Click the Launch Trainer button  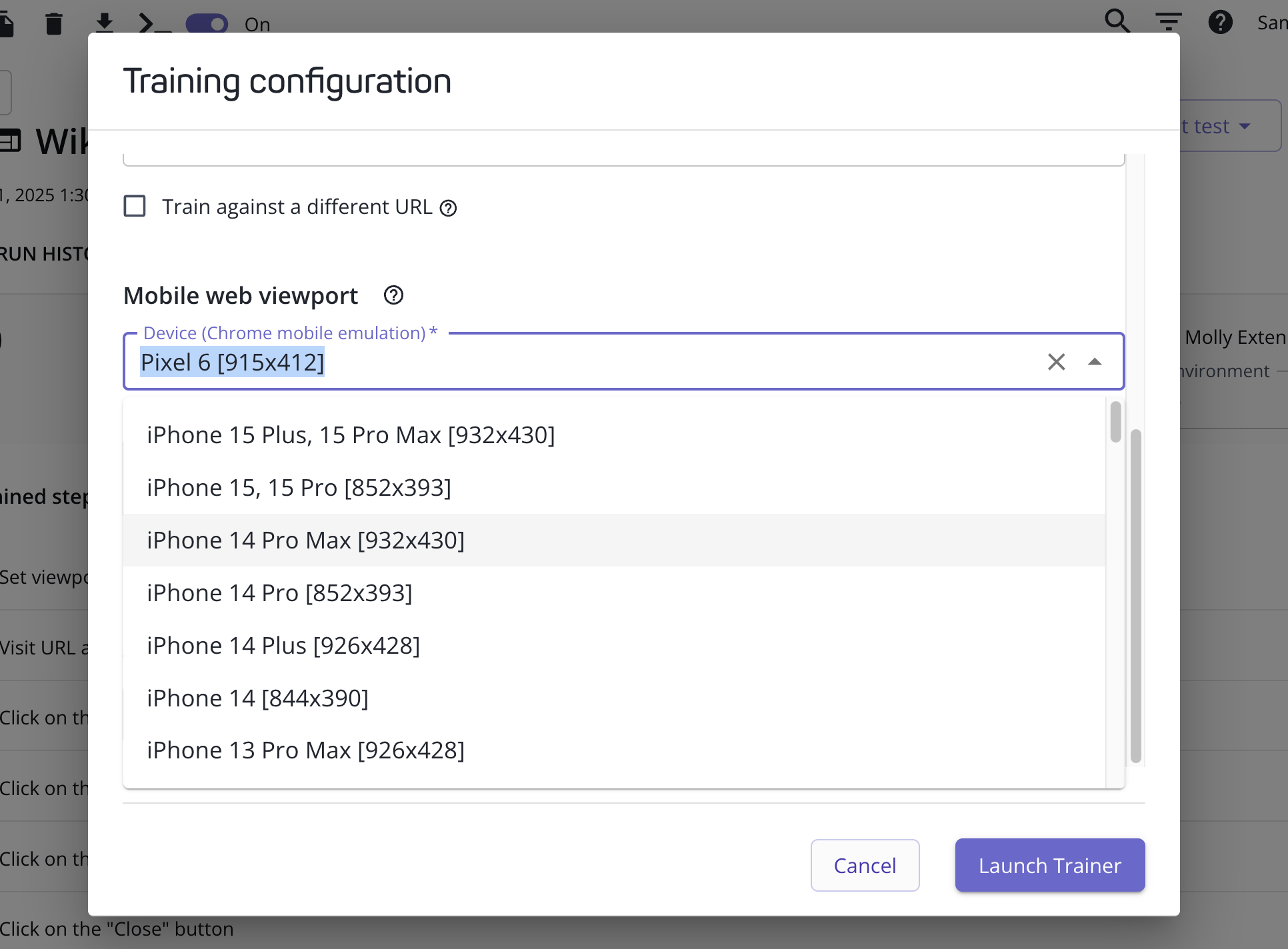(x=1049, y=865)
